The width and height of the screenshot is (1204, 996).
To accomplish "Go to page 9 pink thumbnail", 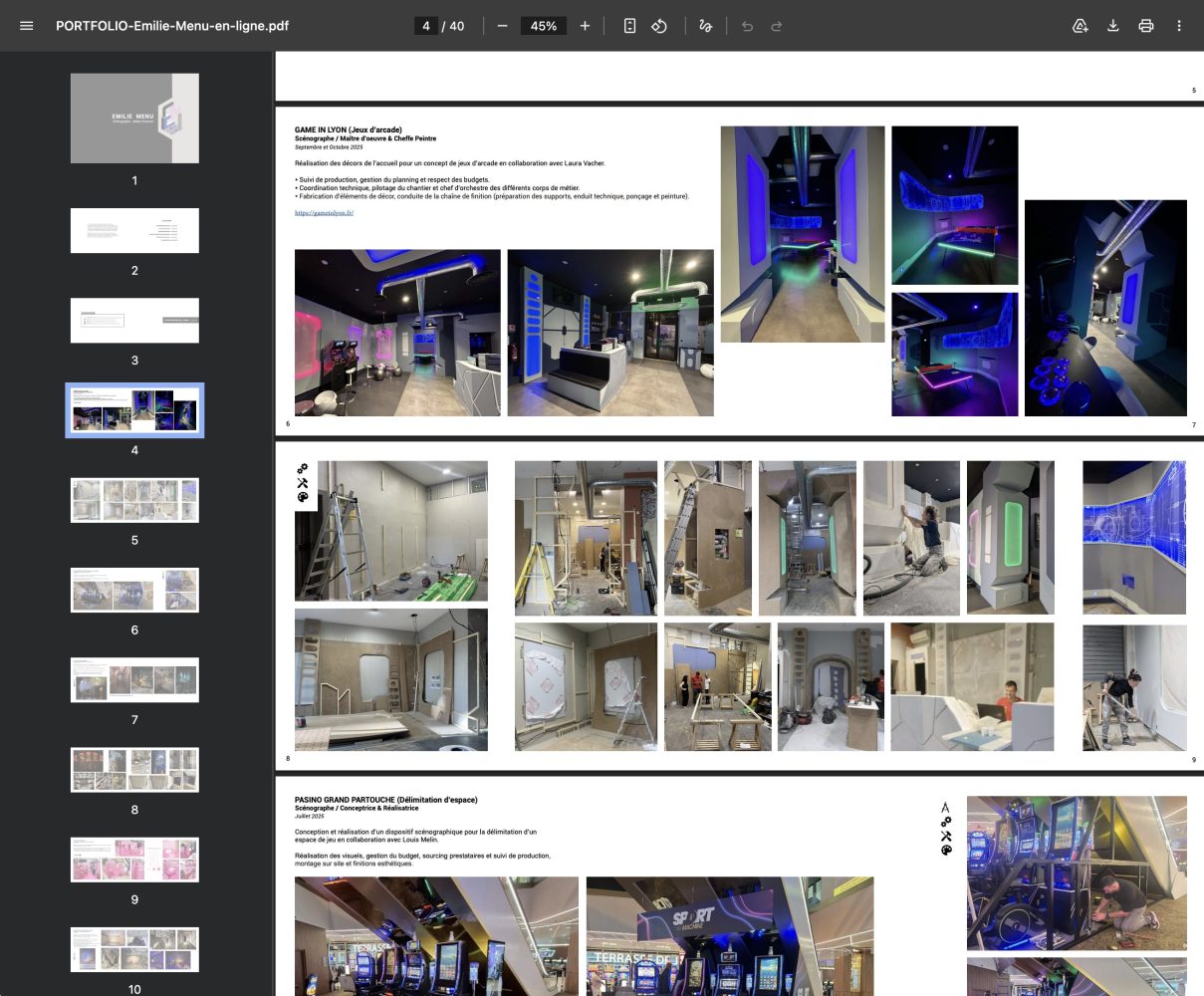I will click(134, 860).
